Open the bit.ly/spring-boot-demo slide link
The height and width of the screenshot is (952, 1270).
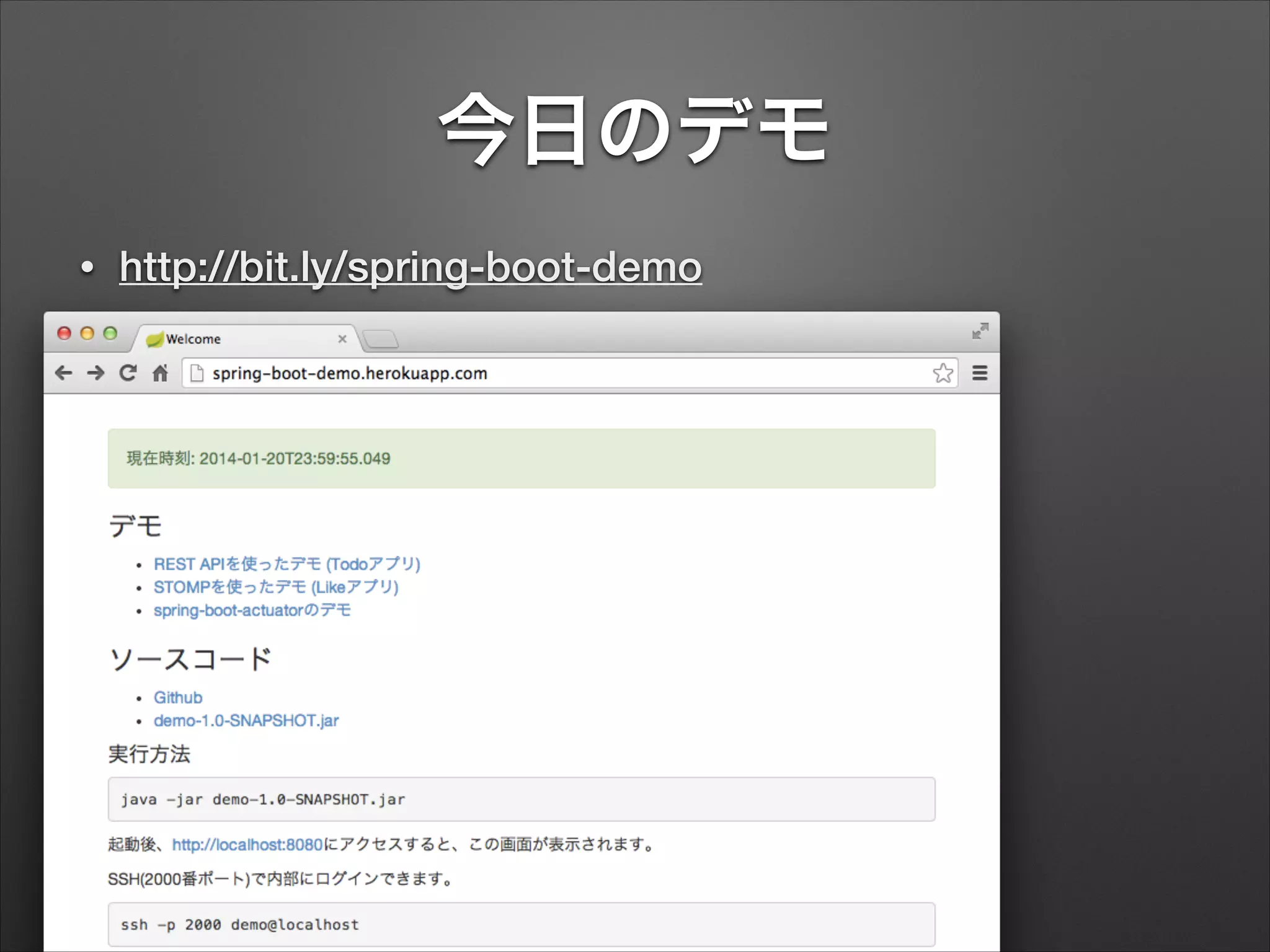[x=411, y=267]
